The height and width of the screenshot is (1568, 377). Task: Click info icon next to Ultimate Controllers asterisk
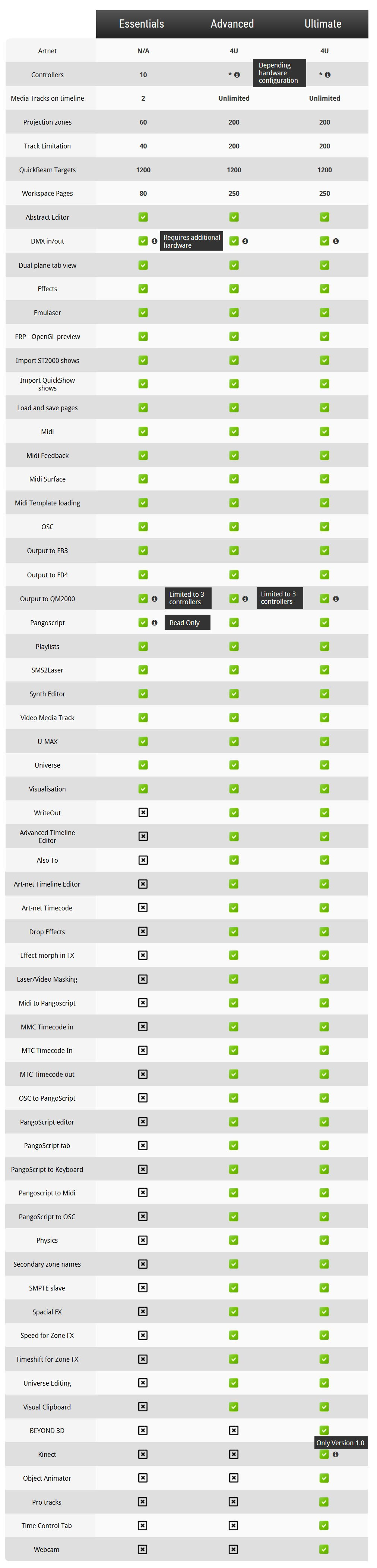coord(328,75)
